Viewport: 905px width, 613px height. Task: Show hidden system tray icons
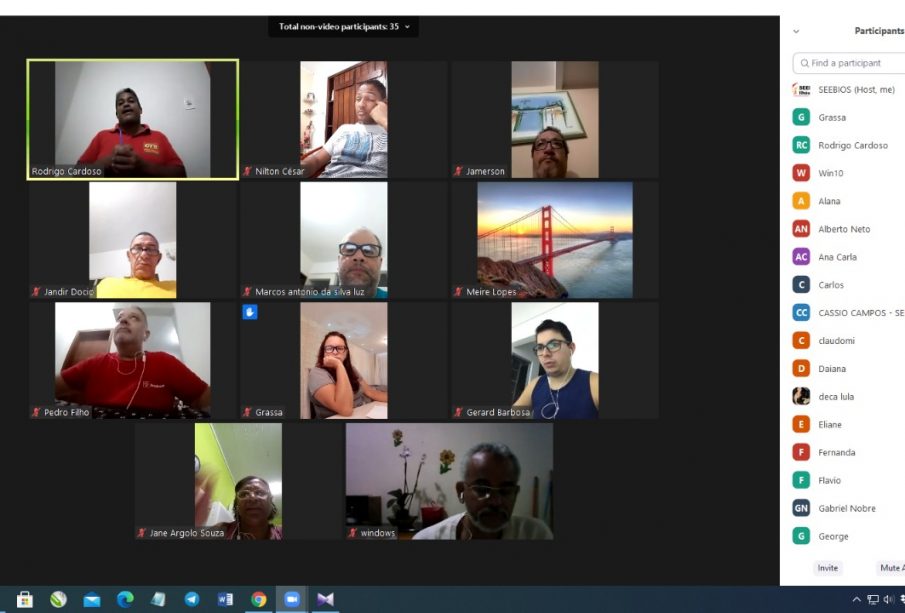pos(856,599)
